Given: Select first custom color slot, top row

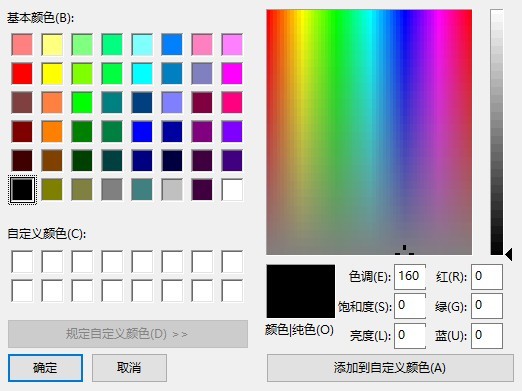Looking at the screenshot, I should click(22, 262).
